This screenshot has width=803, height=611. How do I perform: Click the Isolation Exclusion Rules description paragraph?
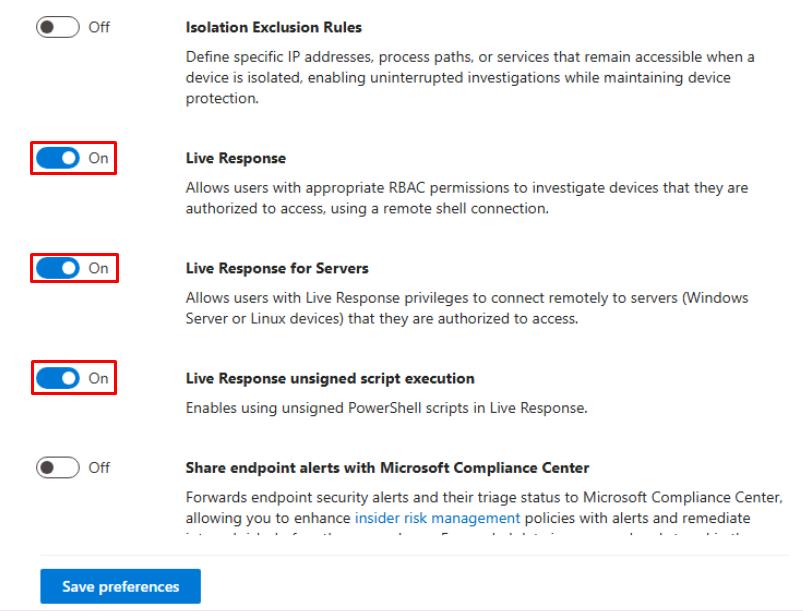coord(470,78)
